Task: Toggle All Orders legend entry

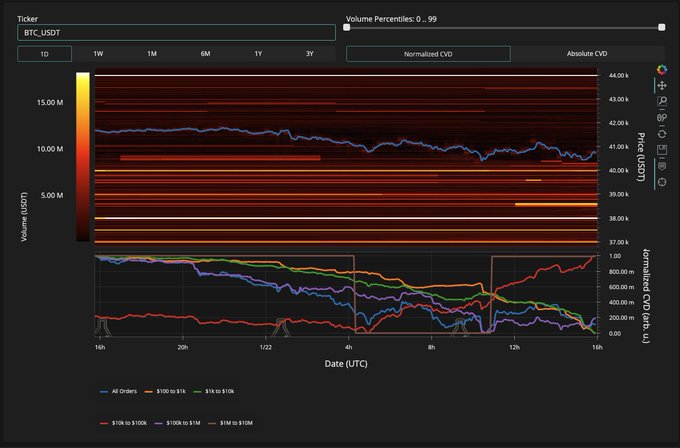Action: click(x=118, y=391)
